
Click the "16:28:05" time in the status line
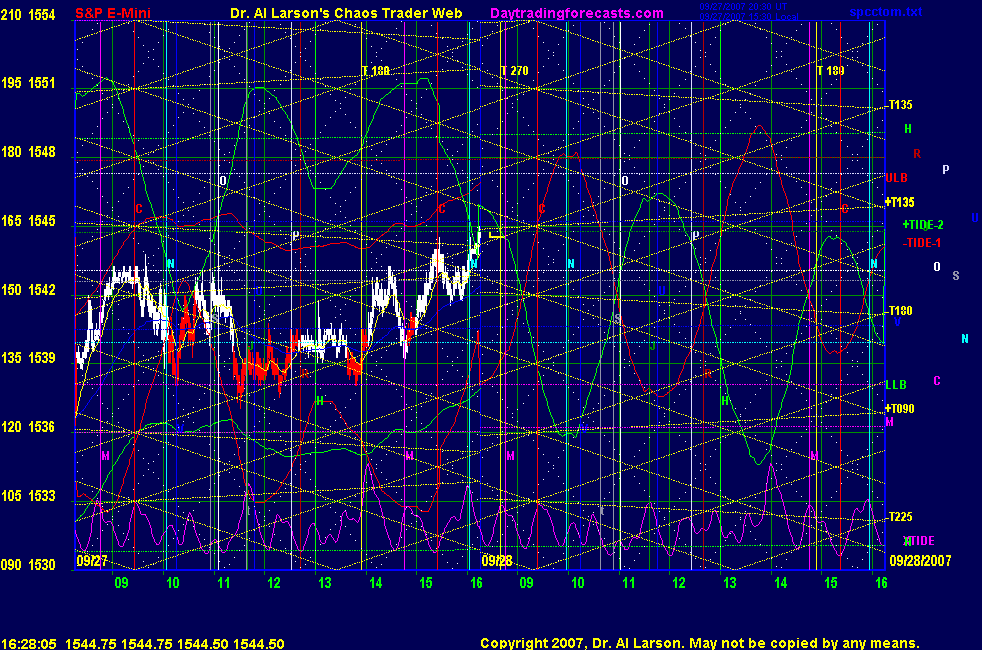(29, 644)
